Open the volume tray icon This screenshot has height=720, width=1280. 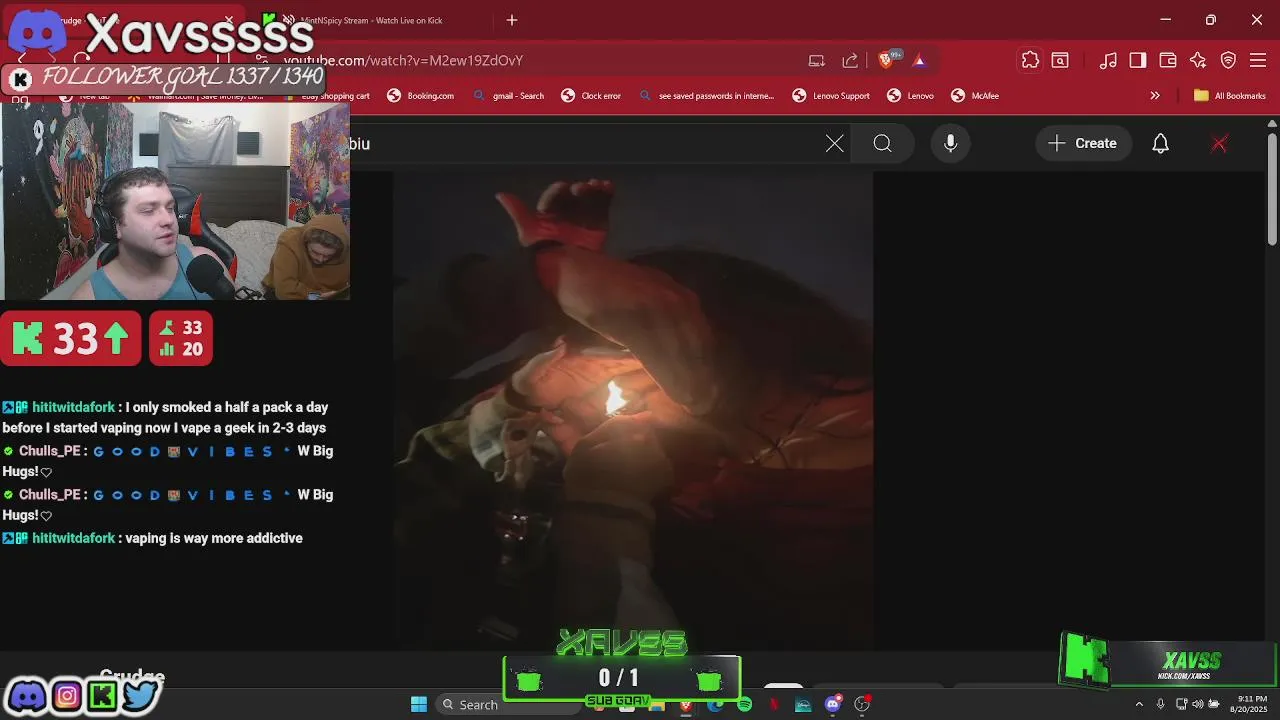pyautogui.click(x=1198, y=704)
